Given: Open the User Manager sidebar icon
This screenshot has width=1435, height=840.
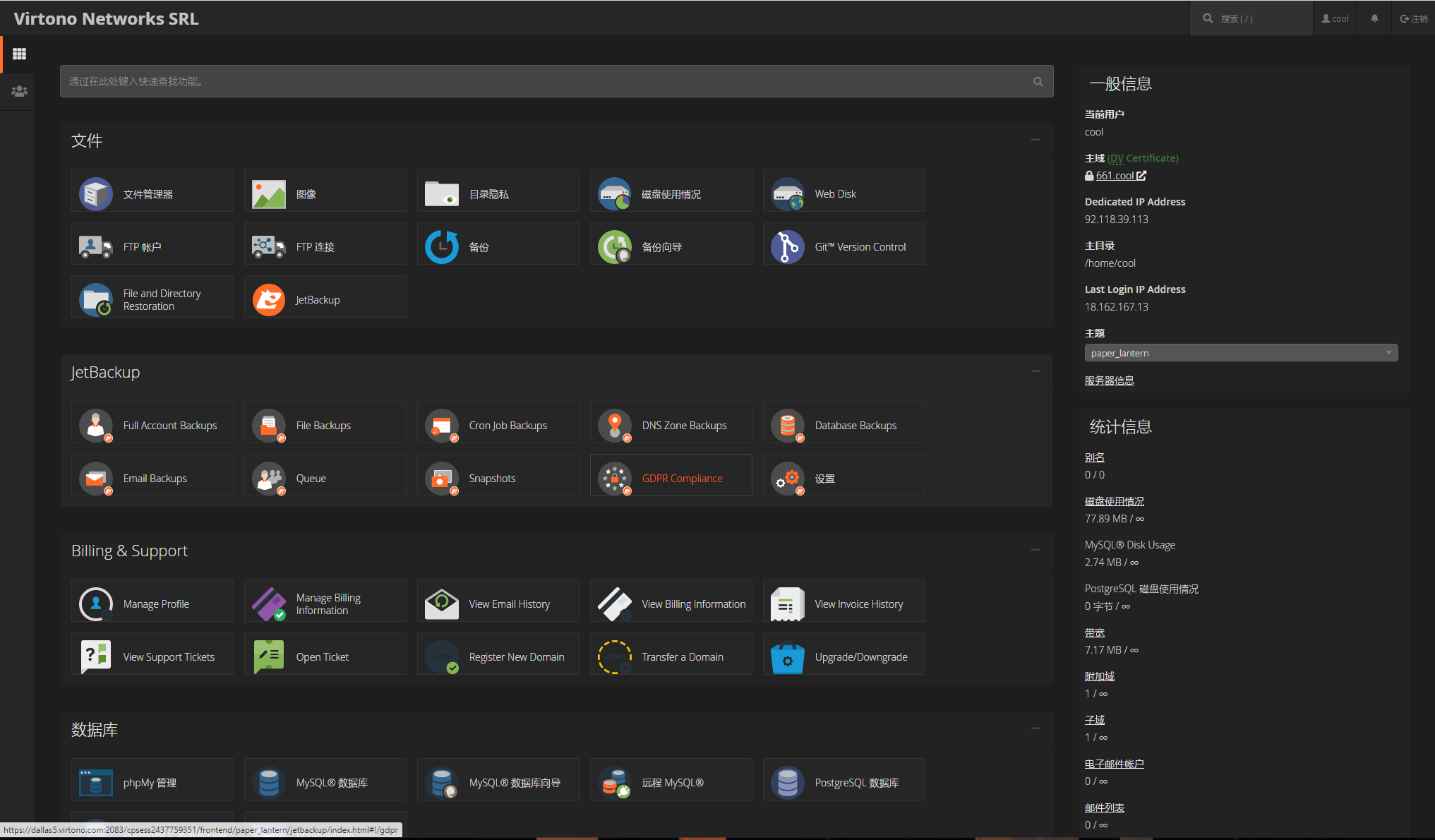Looking at the screenshot, I should pos(19,91).
